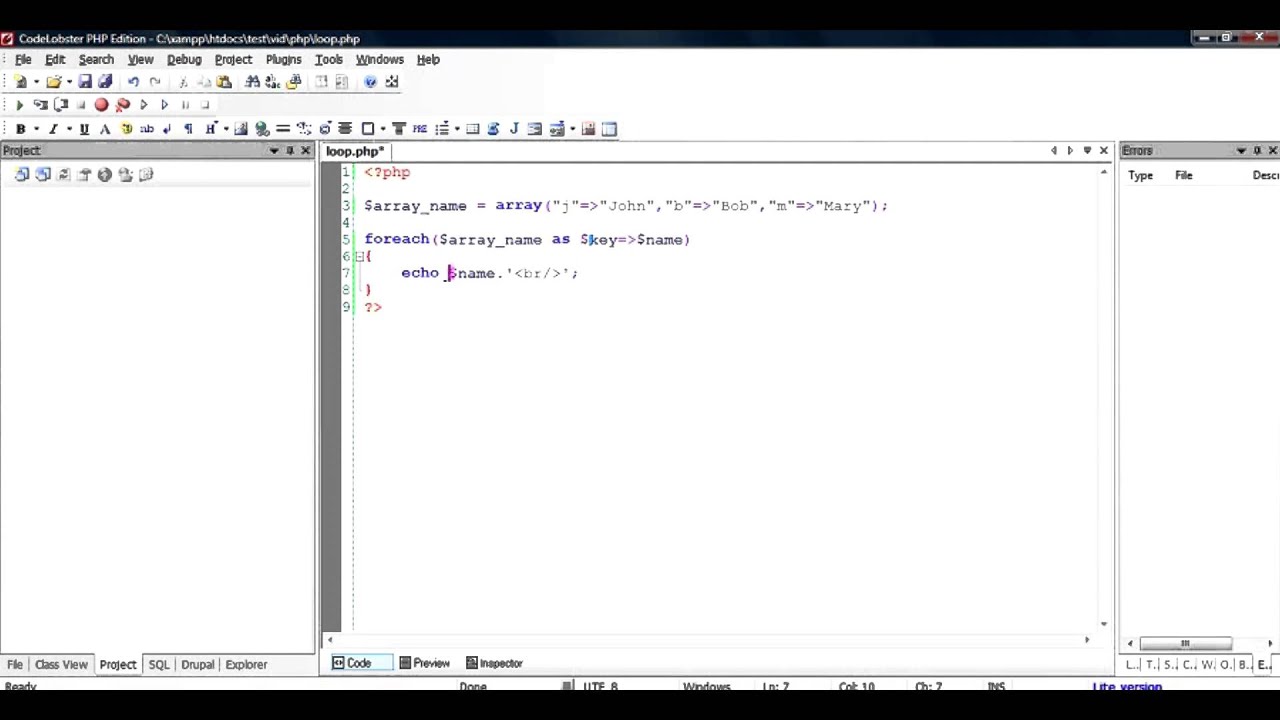
Task: Click the paragraph pilcrow icon
Action: [x=187, y=129]
